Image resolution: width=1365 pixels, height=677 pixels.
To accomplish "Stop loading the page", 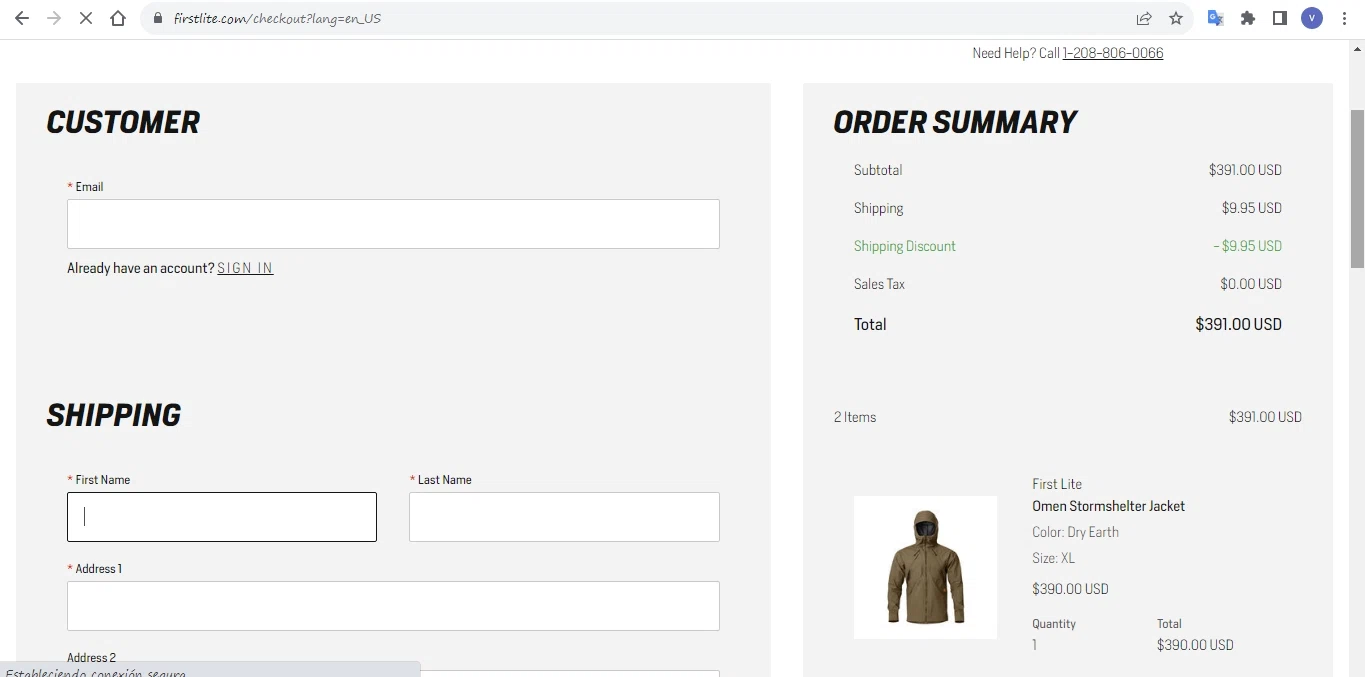I will pos(86,18).
